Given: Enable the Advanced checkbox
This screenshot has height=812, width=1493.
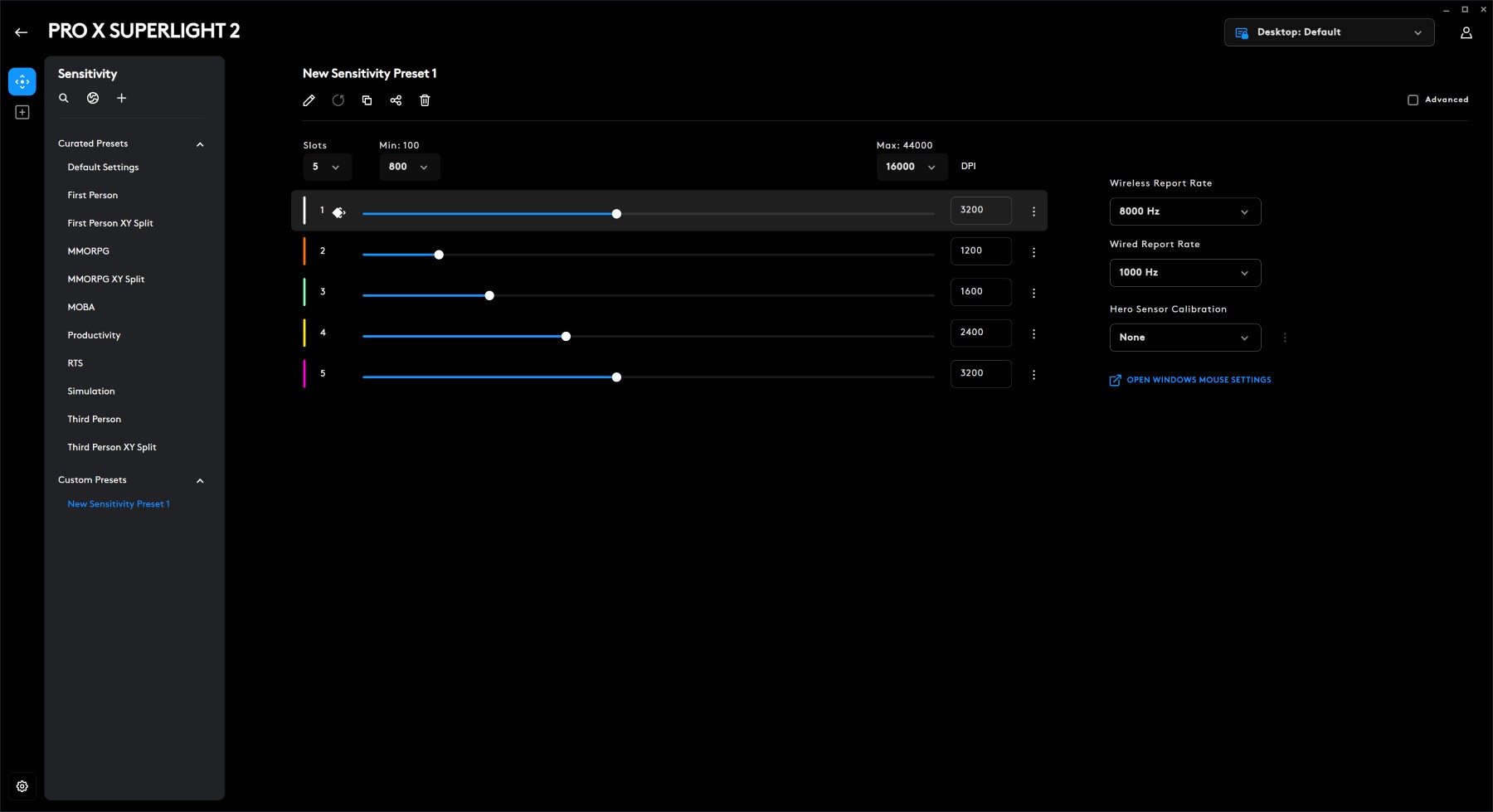Looking at the screenshot, I should (x=1413, y=100).
